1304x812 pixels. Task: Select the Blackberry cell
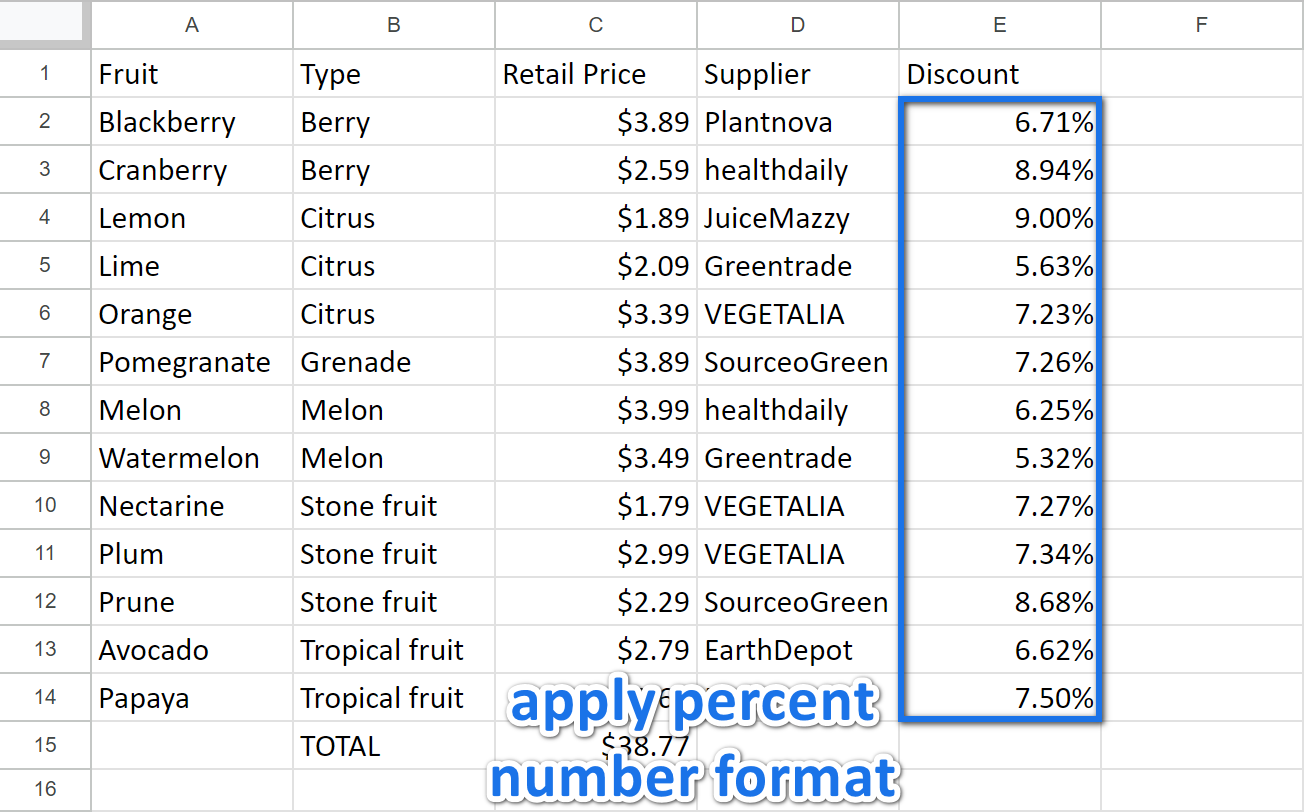pyautogui.click(x=192, y=122)
